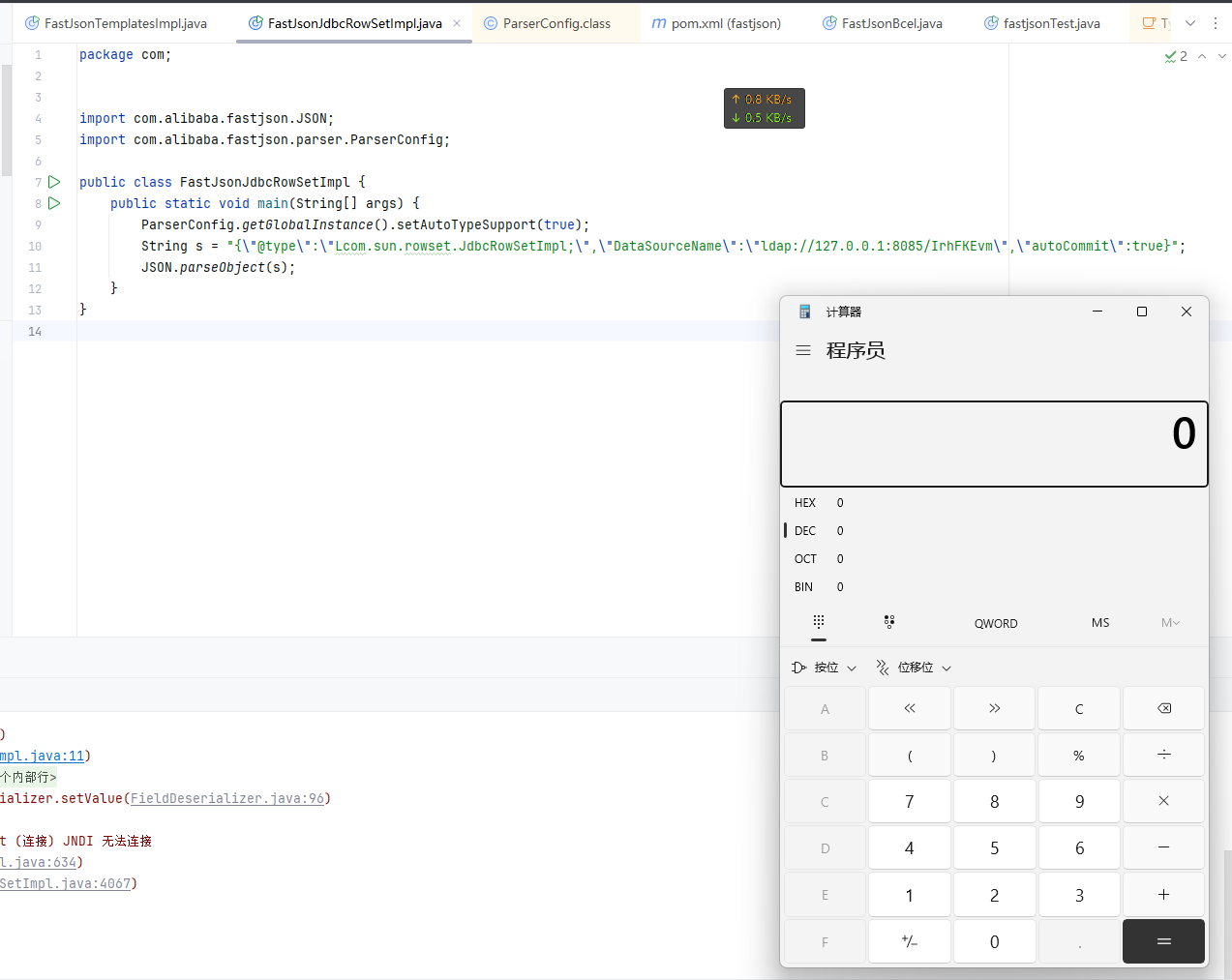Viewport: 1232px width, 980px height.
Task: Select DEC number base
Action: coord(994,530)
